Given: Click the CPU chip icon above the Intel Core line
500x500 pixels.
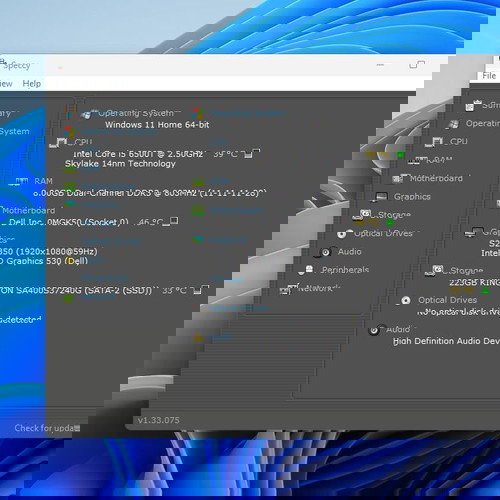Looking at the screenshot, I should click(58, 143).
